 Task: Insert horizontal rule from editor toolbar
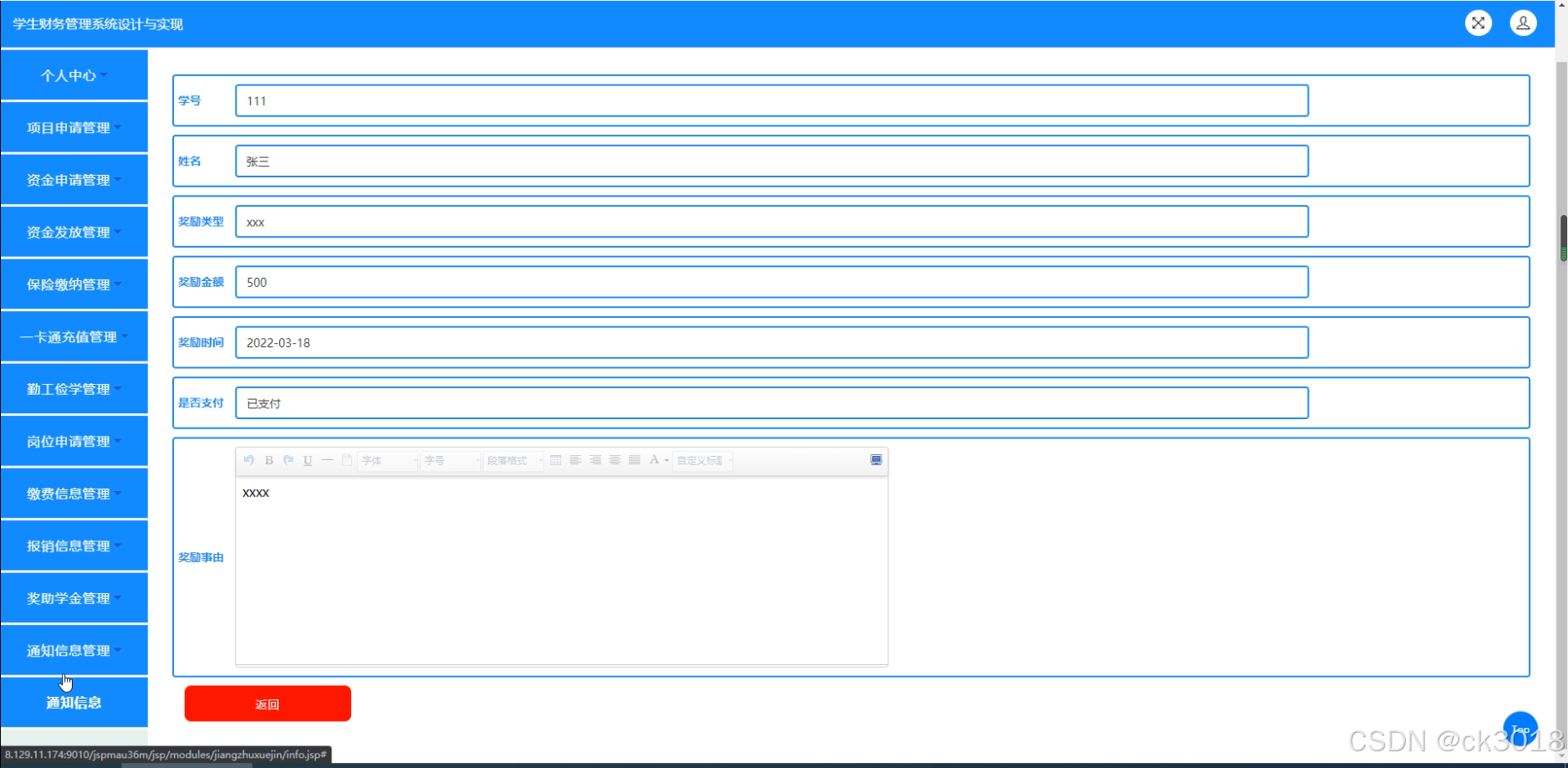pyautogui.click(x=327, y=460)
